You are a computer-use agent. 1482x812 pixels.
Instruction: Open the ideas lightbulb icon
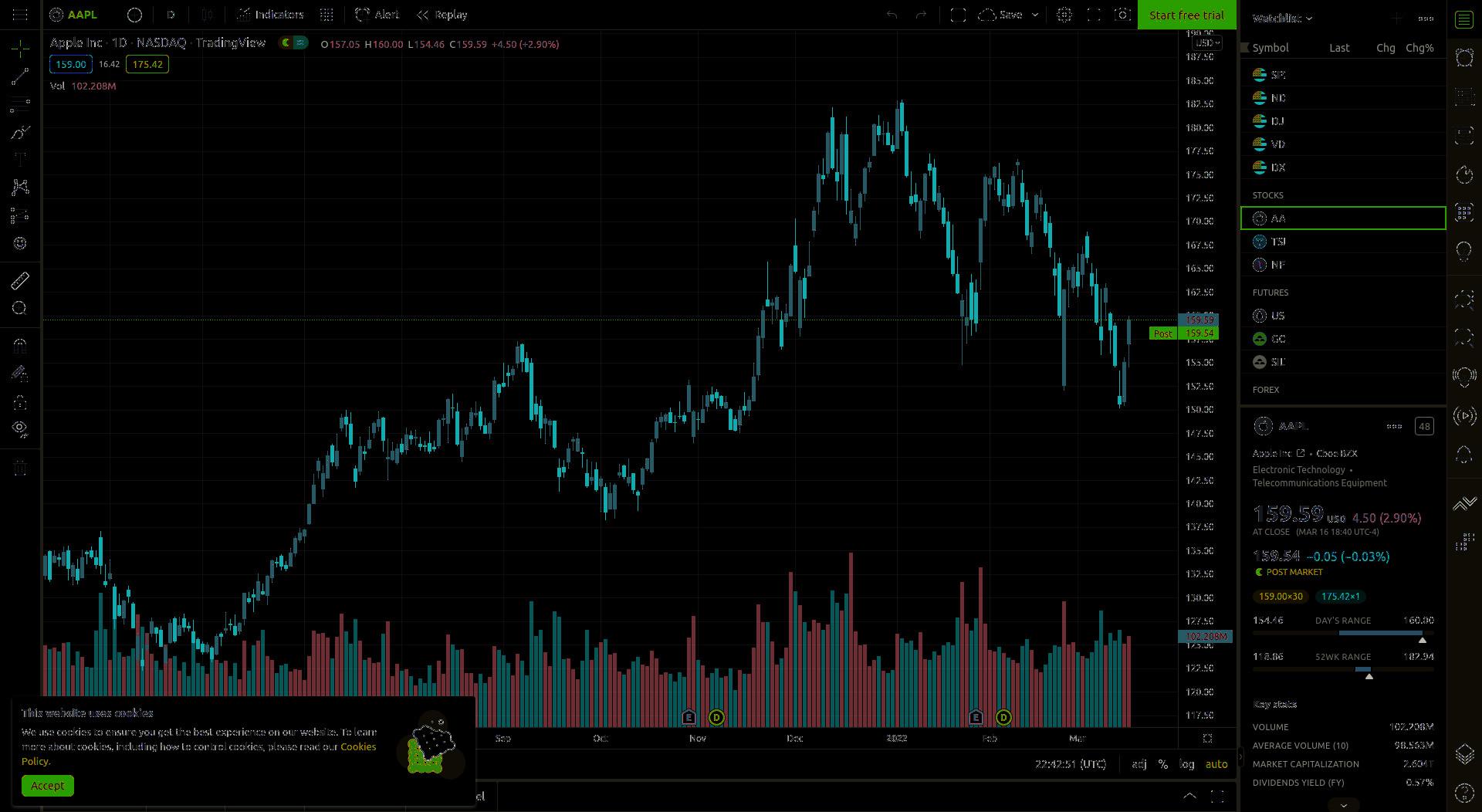click(1464, 251)
